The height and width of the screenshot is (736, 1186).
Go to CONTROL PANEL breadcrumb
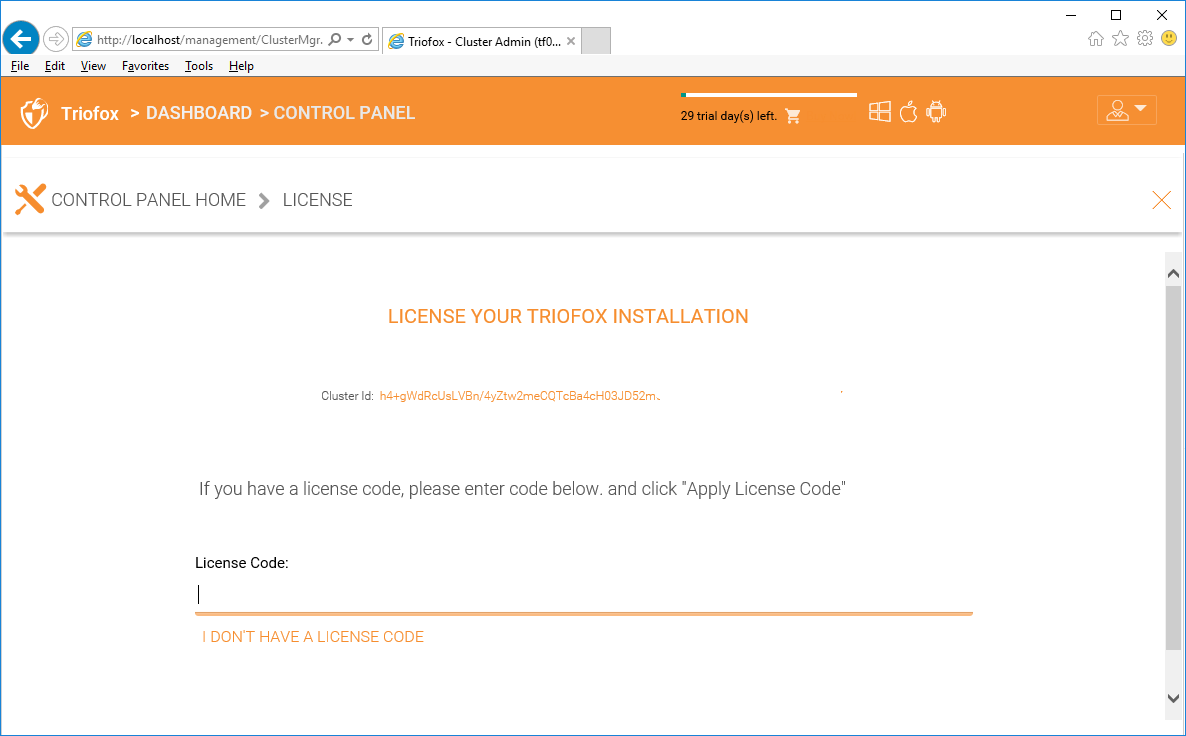(x=344, y=113)
